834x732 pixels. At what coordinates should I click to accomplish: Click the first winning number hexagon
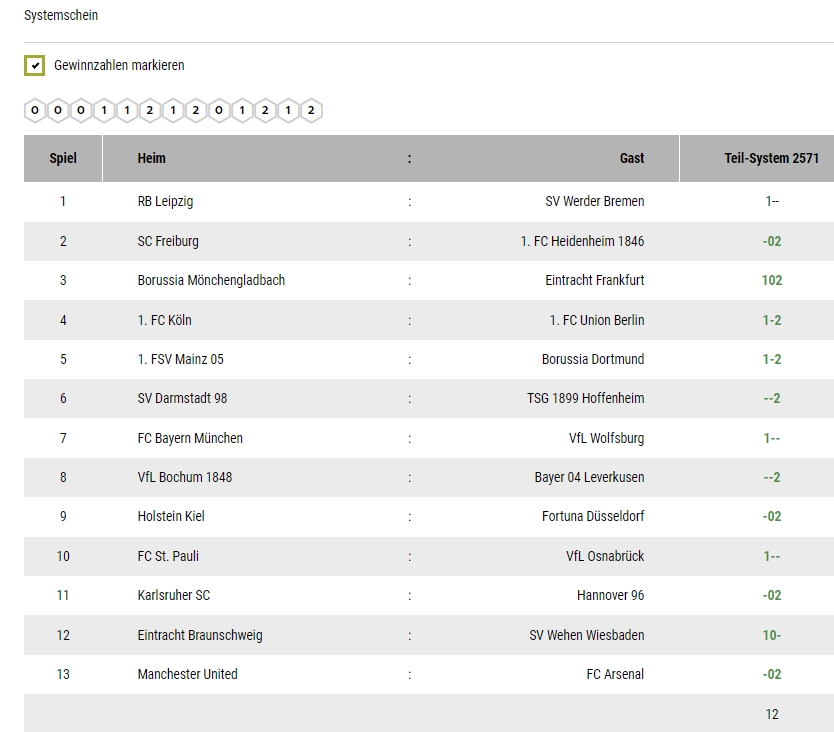pyautogui.click(x=35, y=111)
